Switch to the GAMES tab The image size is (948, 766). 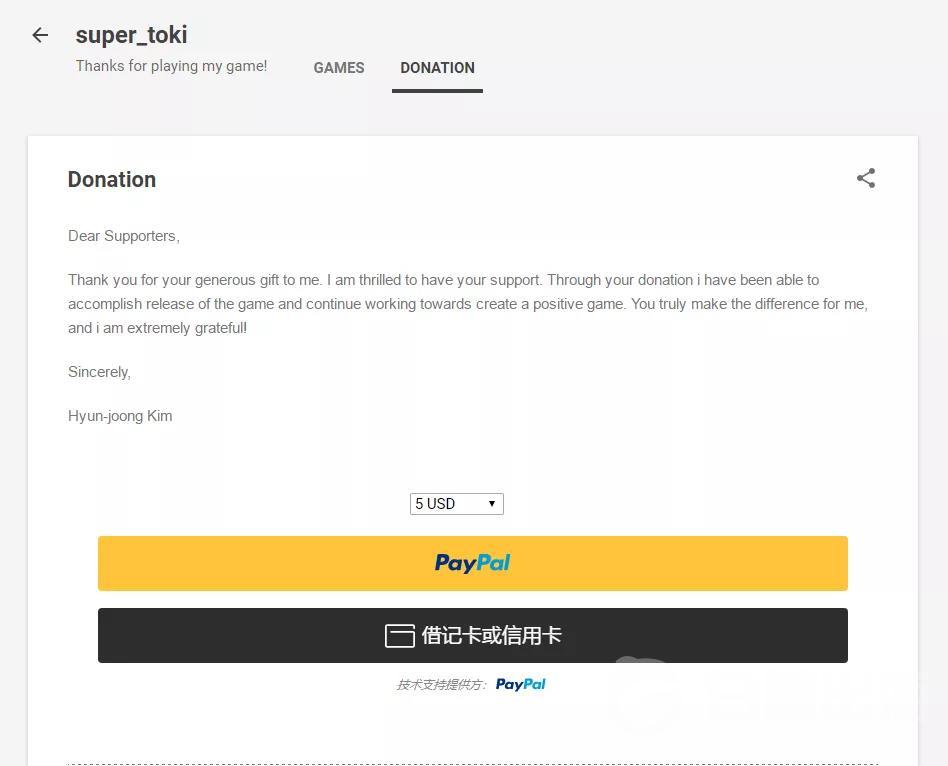pyautogui.click(x=339, y=68)
